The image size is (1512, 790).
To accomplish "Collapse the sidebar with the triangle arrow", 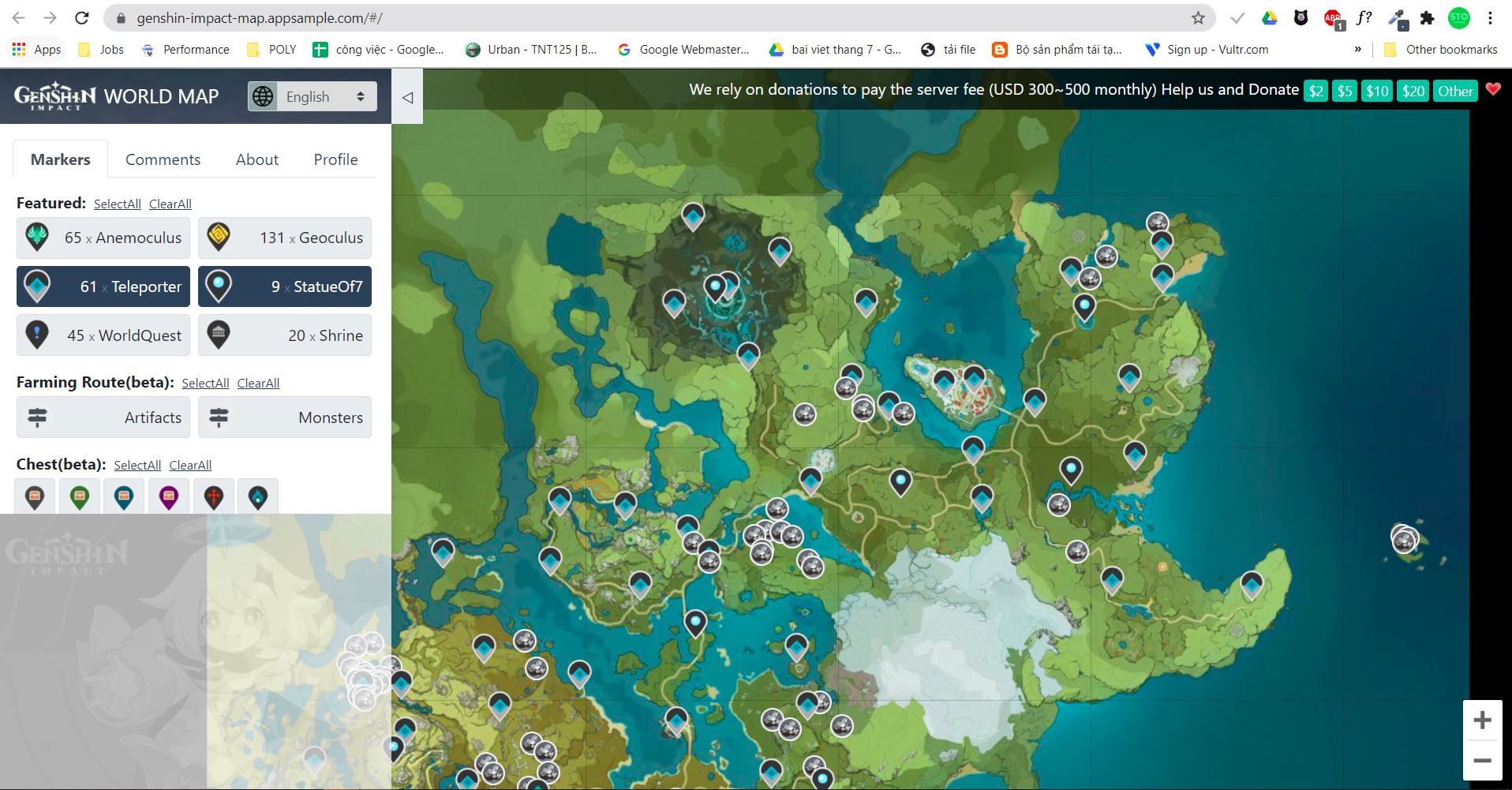I will point(407,97).
